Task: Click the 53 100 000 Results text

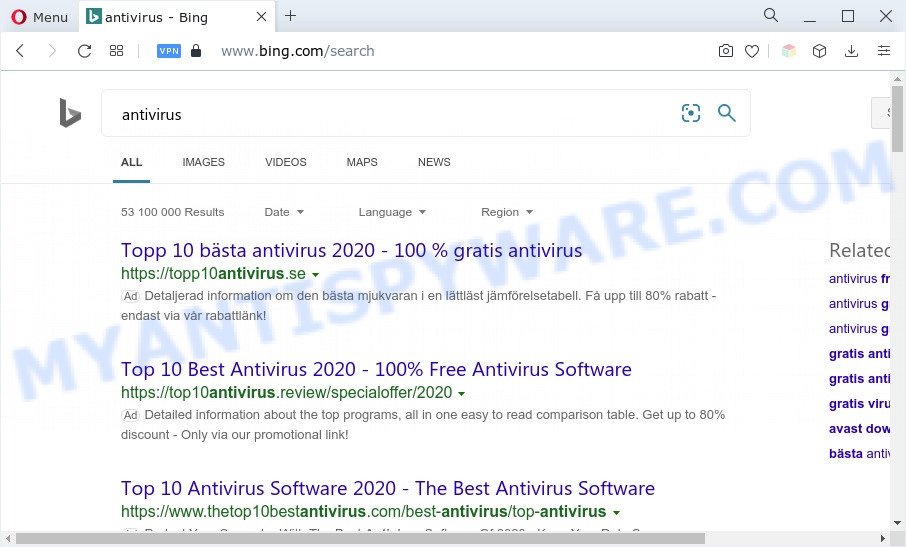Action: (172, 212)
